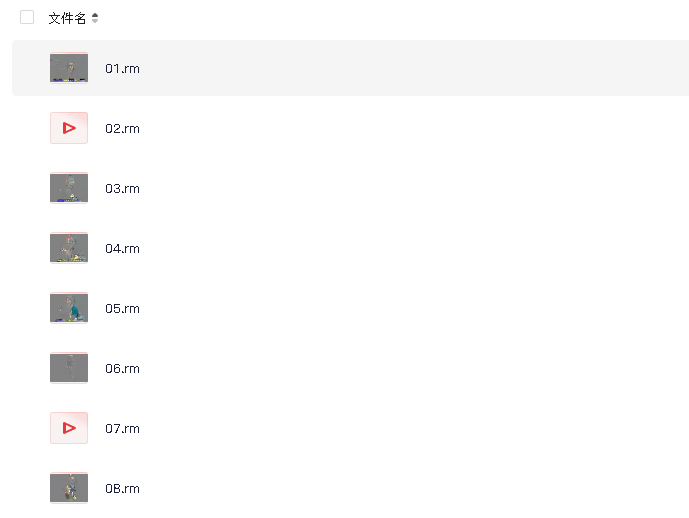This screenshot has width=689, height=518.
Task: Click the play icon for 02.rm
Action: pyautogui.click(x=69, y=128)
